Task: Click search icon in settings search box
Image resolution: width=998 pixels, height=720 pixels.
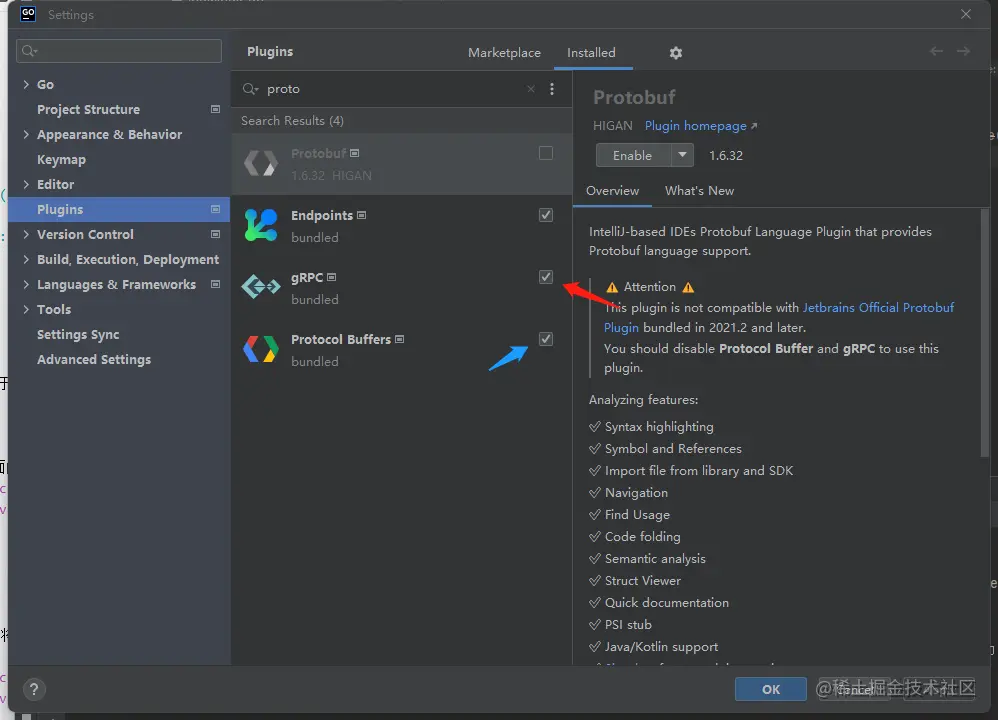Action: (29, 51)
